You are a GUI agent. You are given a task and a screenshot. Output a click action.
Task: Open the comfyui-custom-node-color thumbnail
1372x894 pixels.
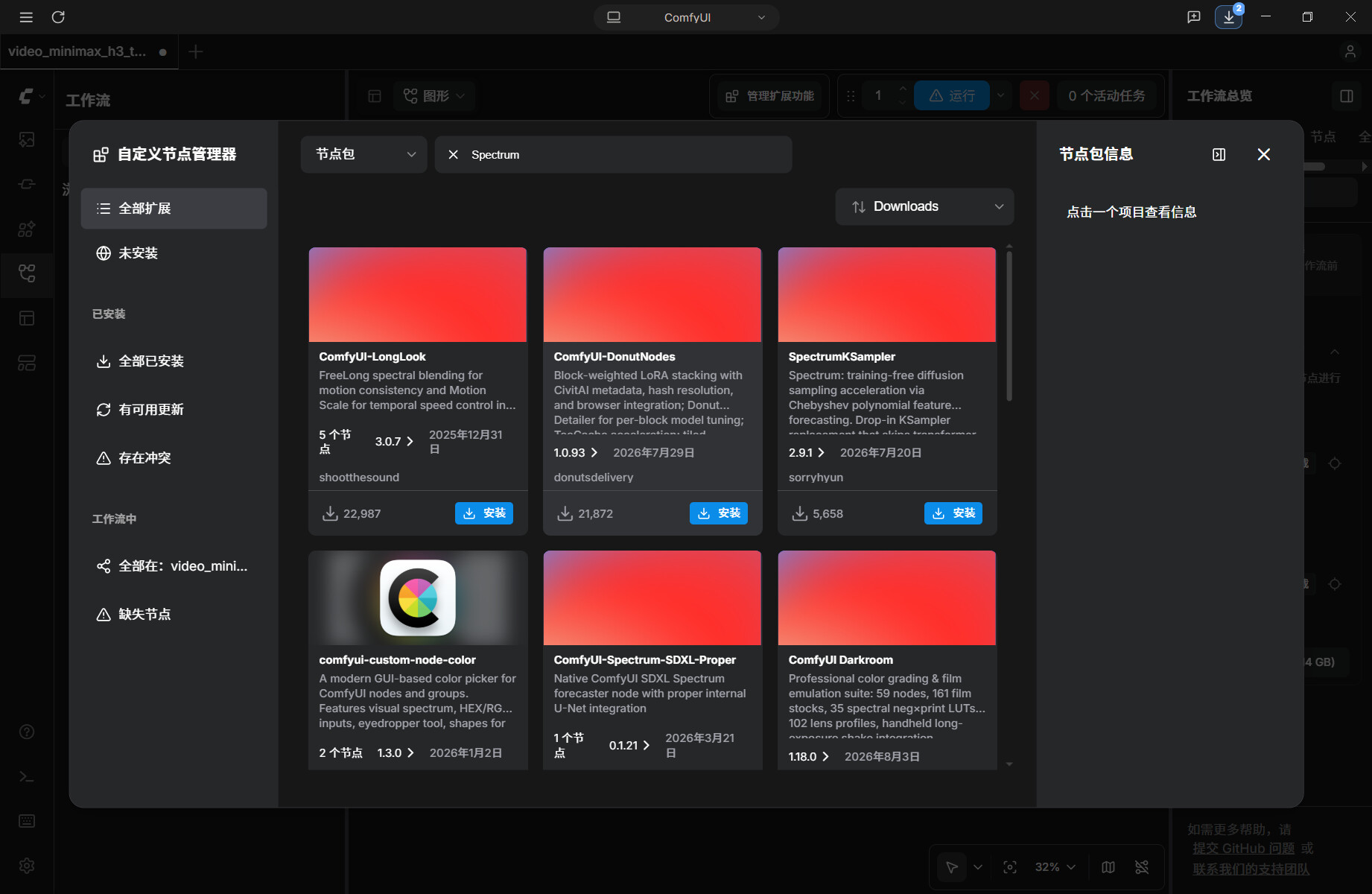pos(418,598)
